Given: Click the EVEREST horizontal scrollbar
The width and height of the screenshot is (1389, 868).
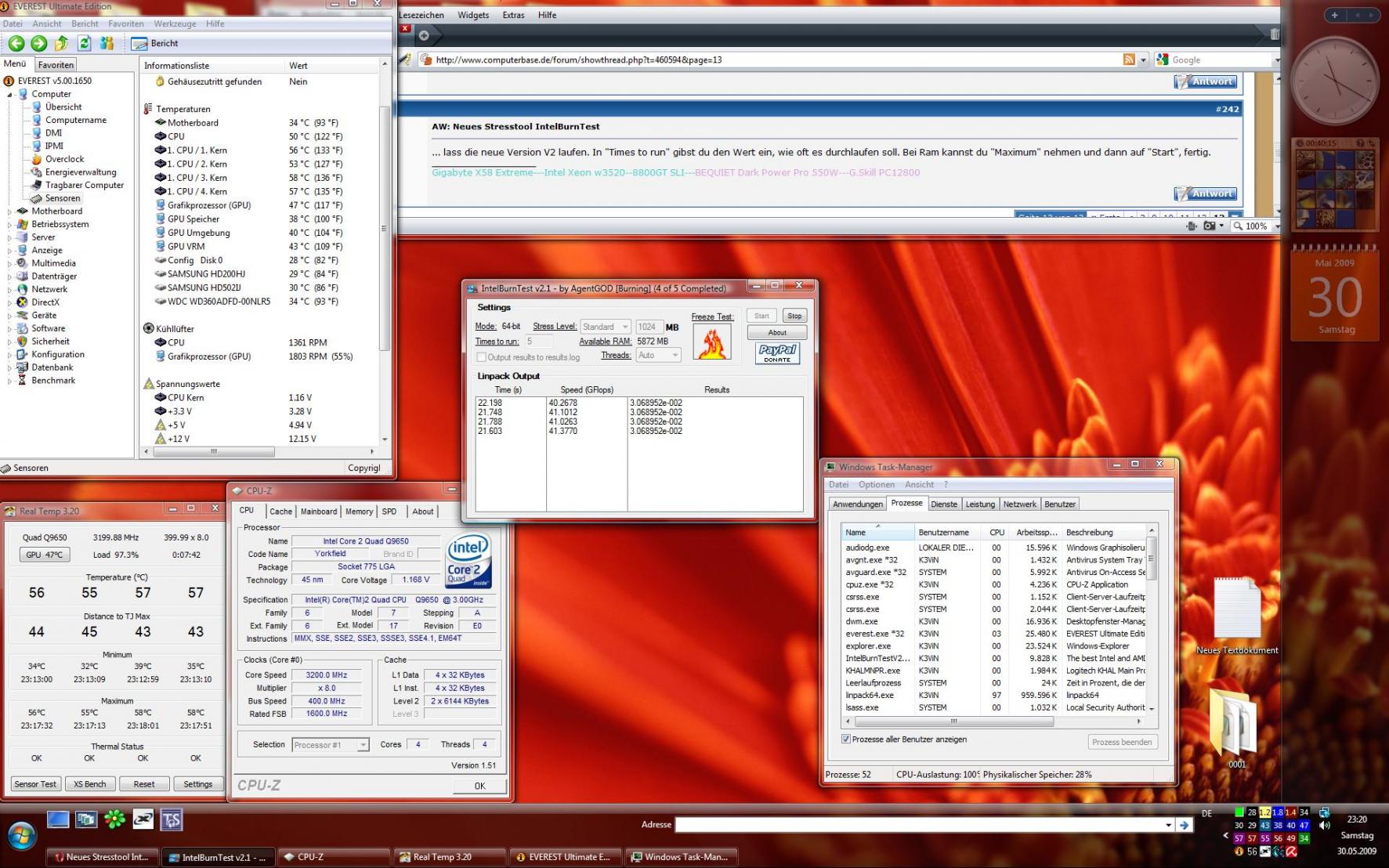Looking at the screenshot, I should point(259,452).
